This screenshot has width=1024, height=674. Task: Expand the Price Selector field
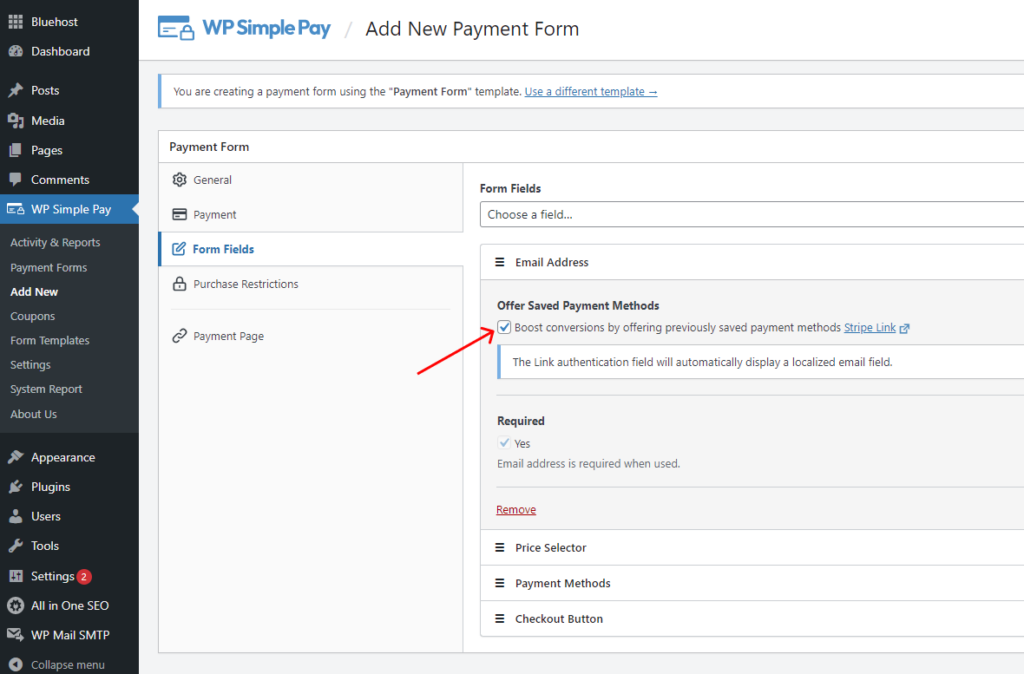pos(550,548)
